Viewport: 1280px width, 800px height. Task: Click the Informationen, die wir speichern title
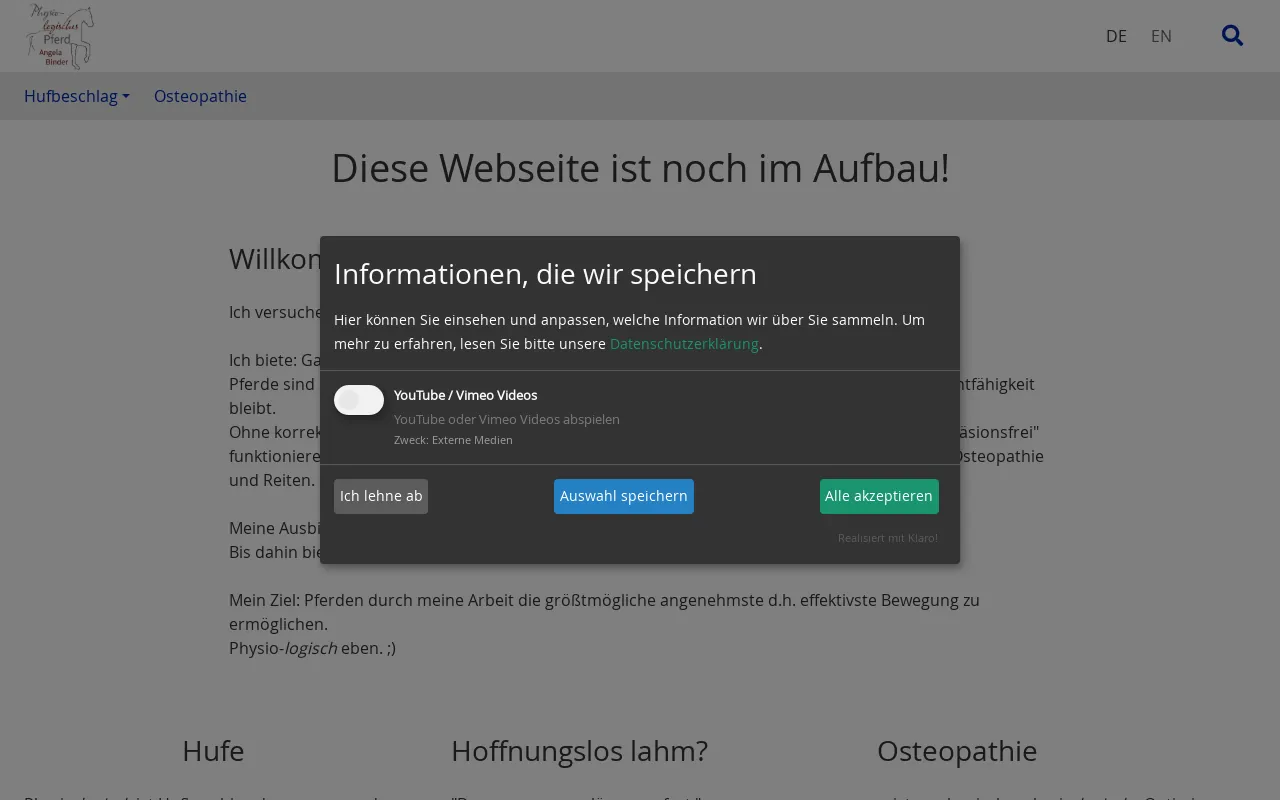point(545,274)
